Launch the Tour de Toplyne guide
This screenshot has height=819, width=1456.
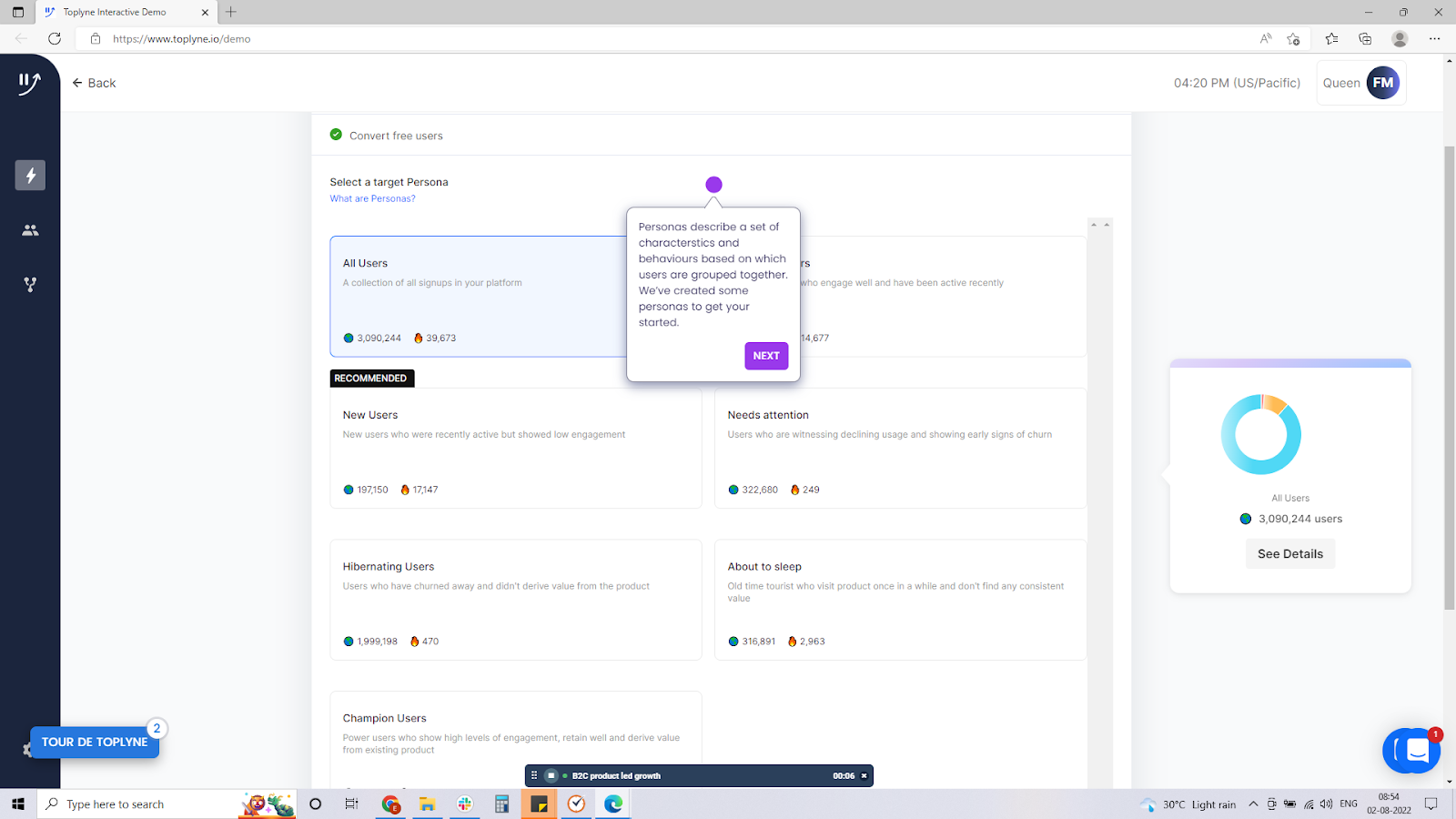(x=95, y=742)
